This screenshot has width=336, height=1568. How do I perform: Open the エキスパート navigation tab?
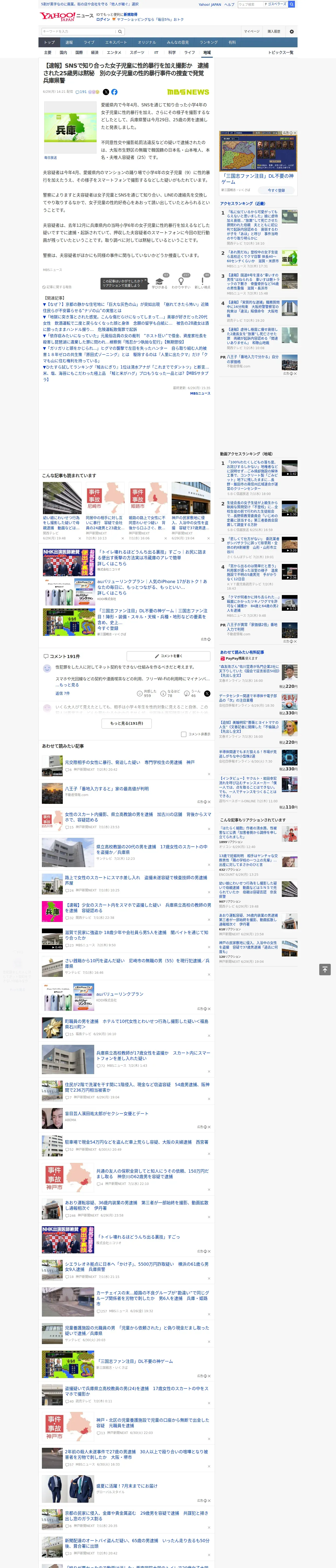tap(116, 43)
